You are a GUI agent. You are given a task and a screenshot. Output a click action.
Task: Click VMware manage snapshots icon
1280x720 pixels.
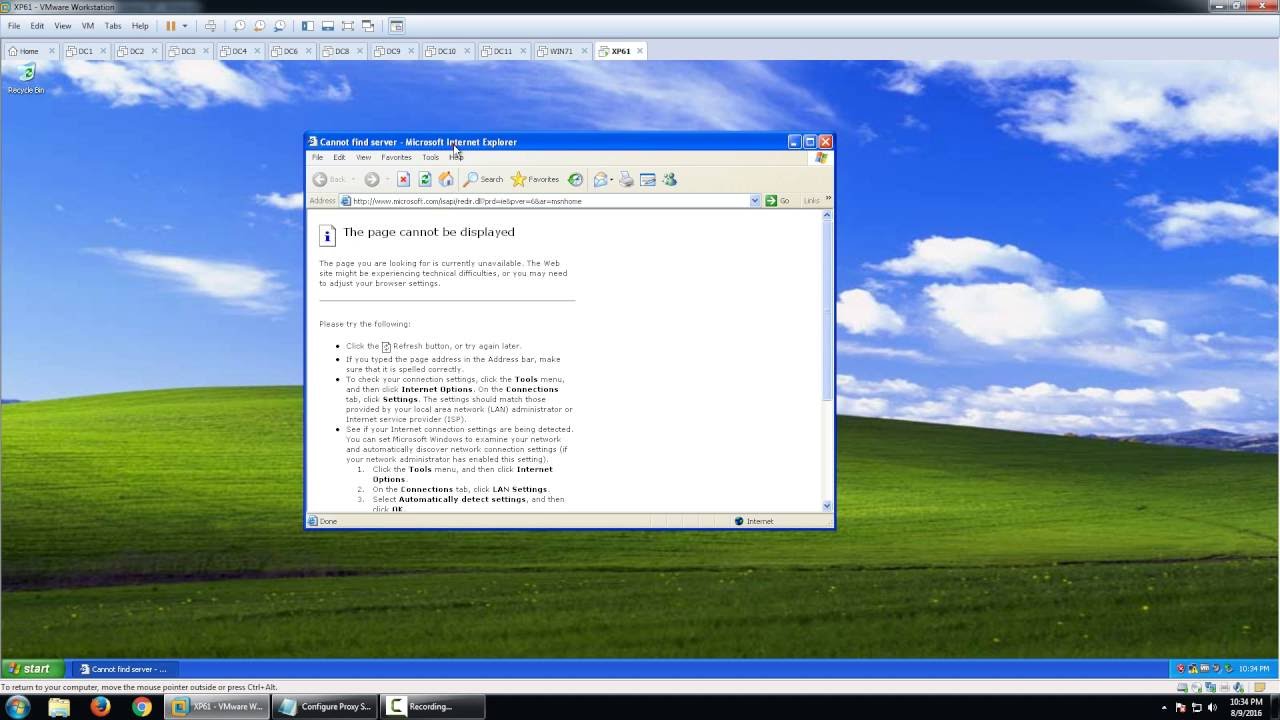pos(279,26)
